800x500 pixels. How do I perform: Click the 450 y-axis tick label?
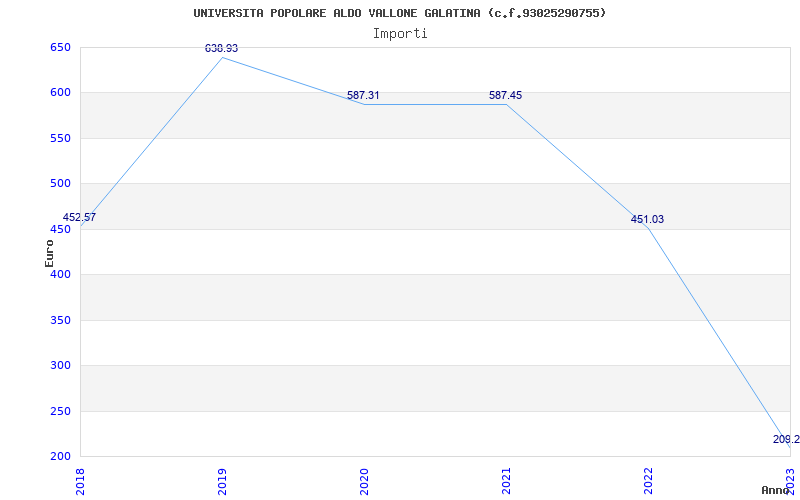60,229
